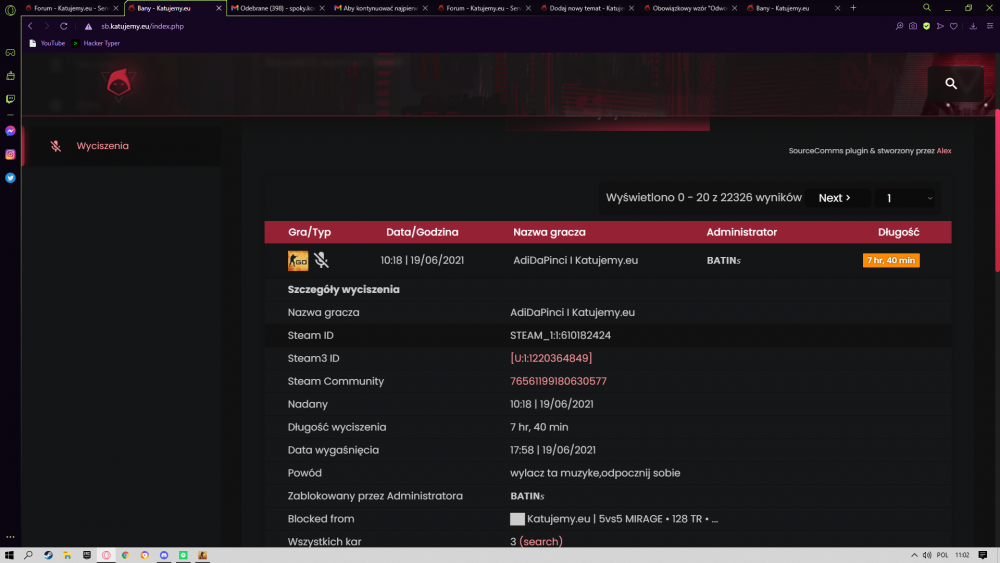This screenshot has width=1000, height=563.
Task: Open sidebar three-dots setup menu
Action: pyautogui.click(x=10, y=537)
